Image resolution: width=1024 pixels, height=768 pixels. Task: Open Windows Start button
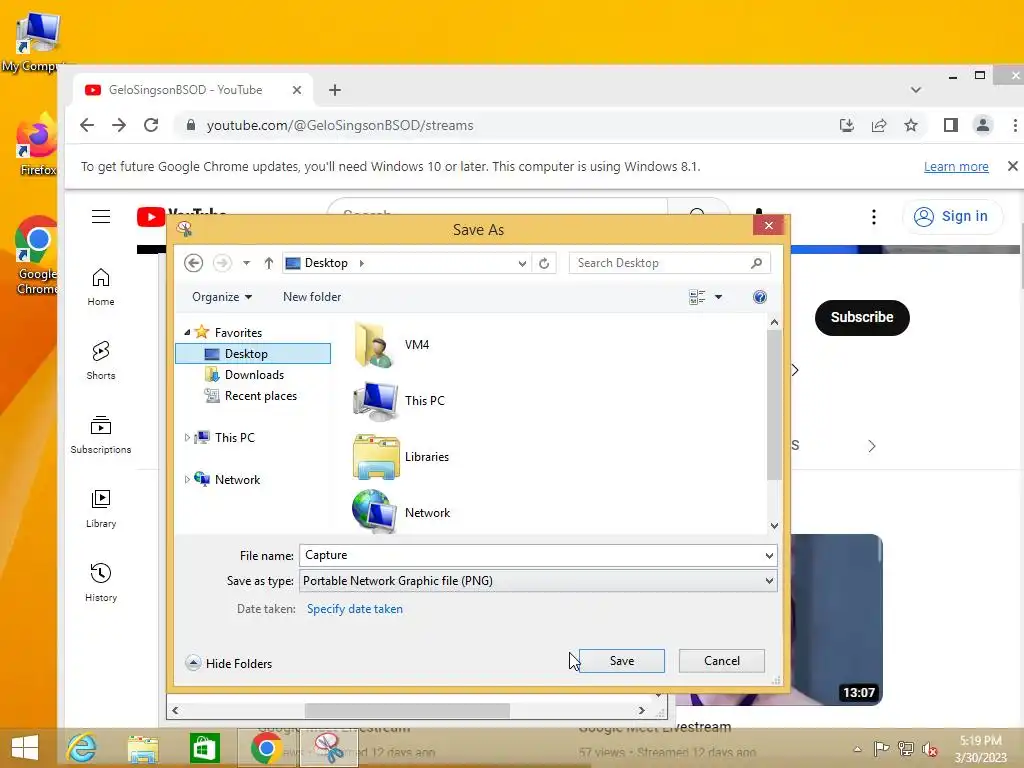tap(25, 748)
